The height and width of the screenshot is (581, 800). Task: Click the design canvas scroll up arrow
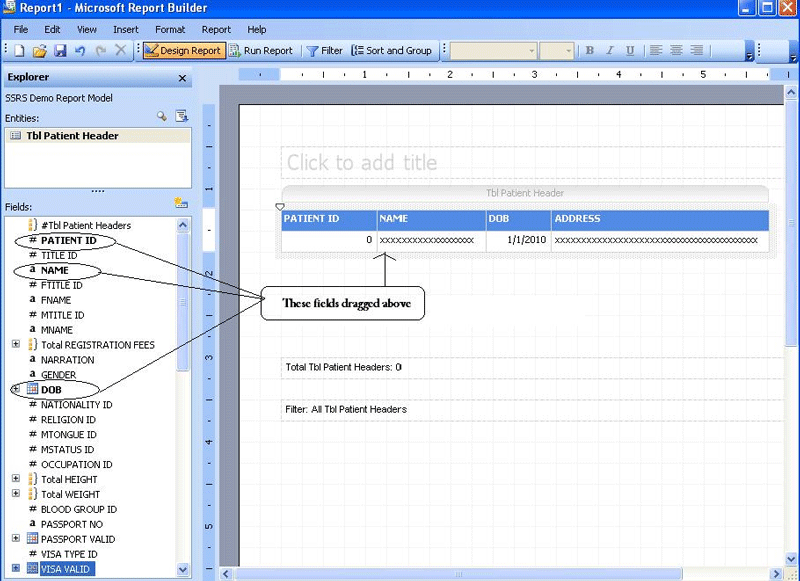[x=791, y=92]
